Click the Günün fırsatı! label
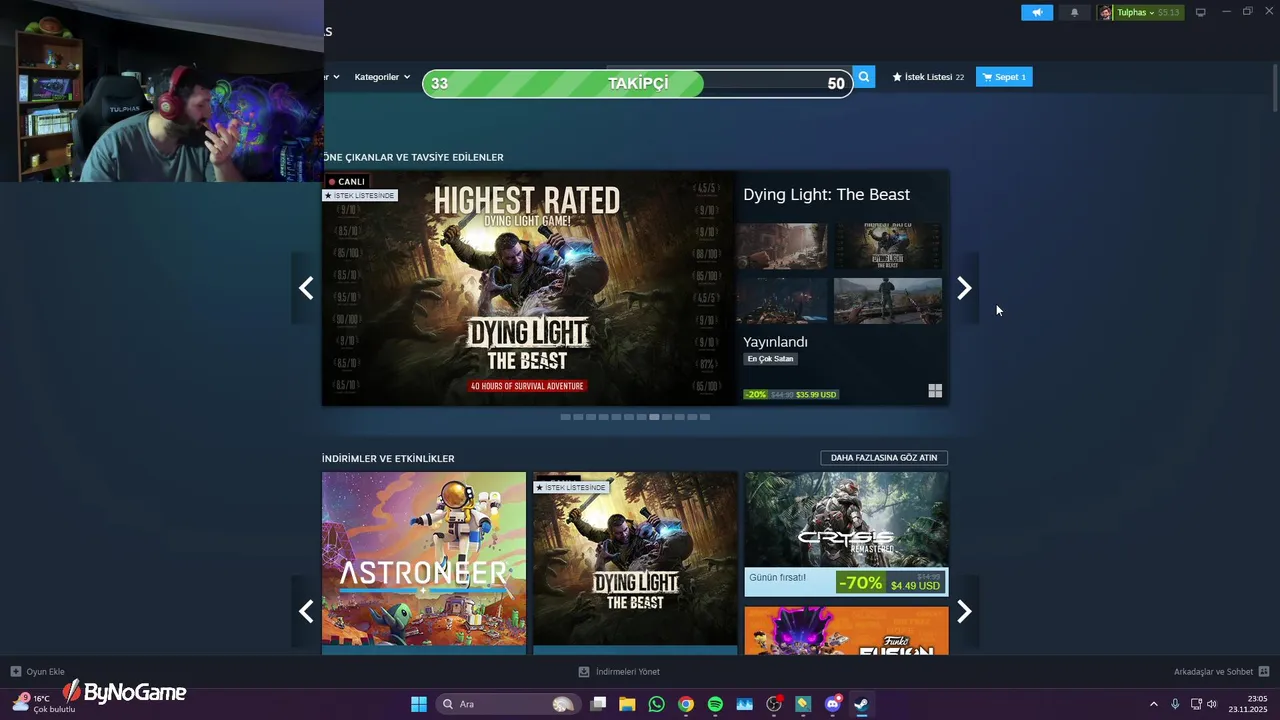Image resolution: width=1280 pixels, height=720 pixels. click(777, 577)
